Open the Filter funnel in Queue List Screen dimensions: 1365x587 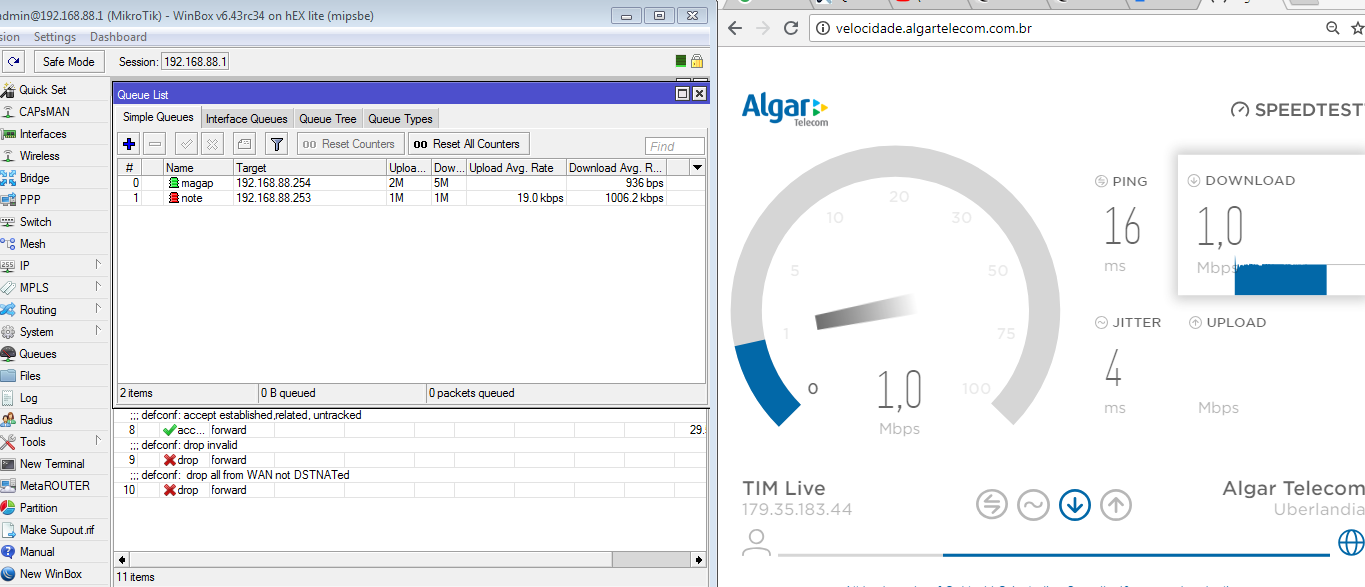coord(277,144)
